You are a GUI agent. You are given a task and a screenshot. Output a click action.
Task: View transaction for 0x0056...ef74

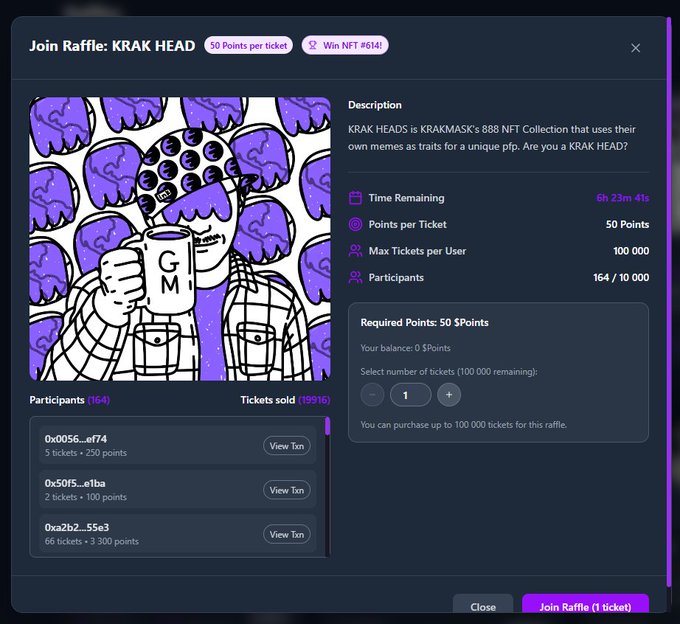[x=287, y=446]
